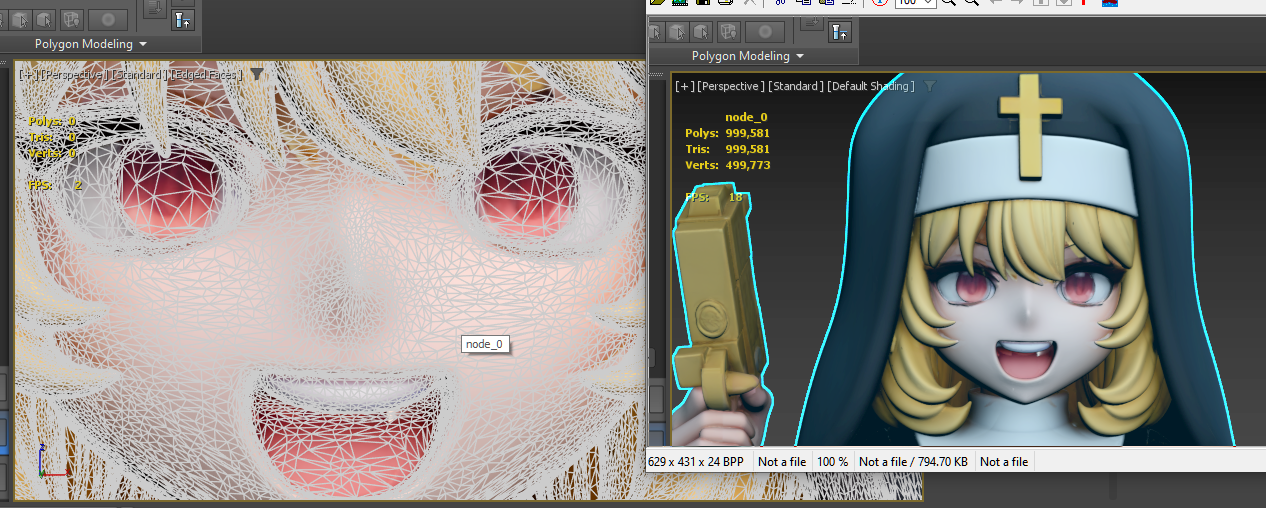
Task: Click the node_0 tooltip label in left viewport
Action: tap(486, 344)
